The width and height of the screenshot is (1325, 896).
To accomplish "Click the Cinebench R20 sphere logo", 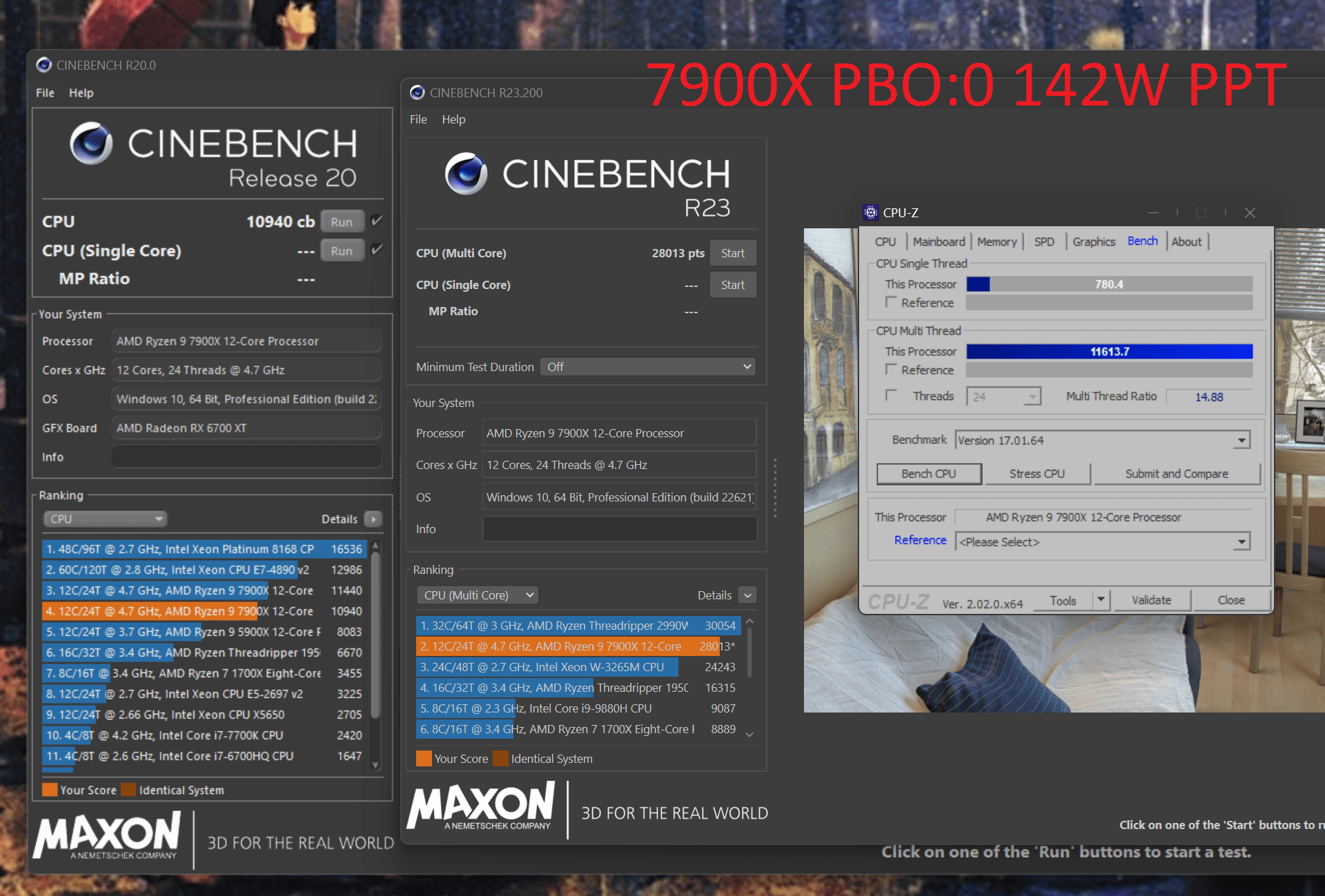I will click(91, 143).
